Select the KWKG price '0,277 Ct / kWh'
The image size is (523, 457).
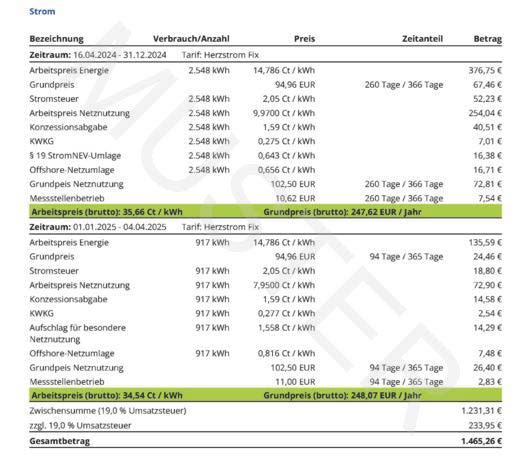[x=287, y=314]
